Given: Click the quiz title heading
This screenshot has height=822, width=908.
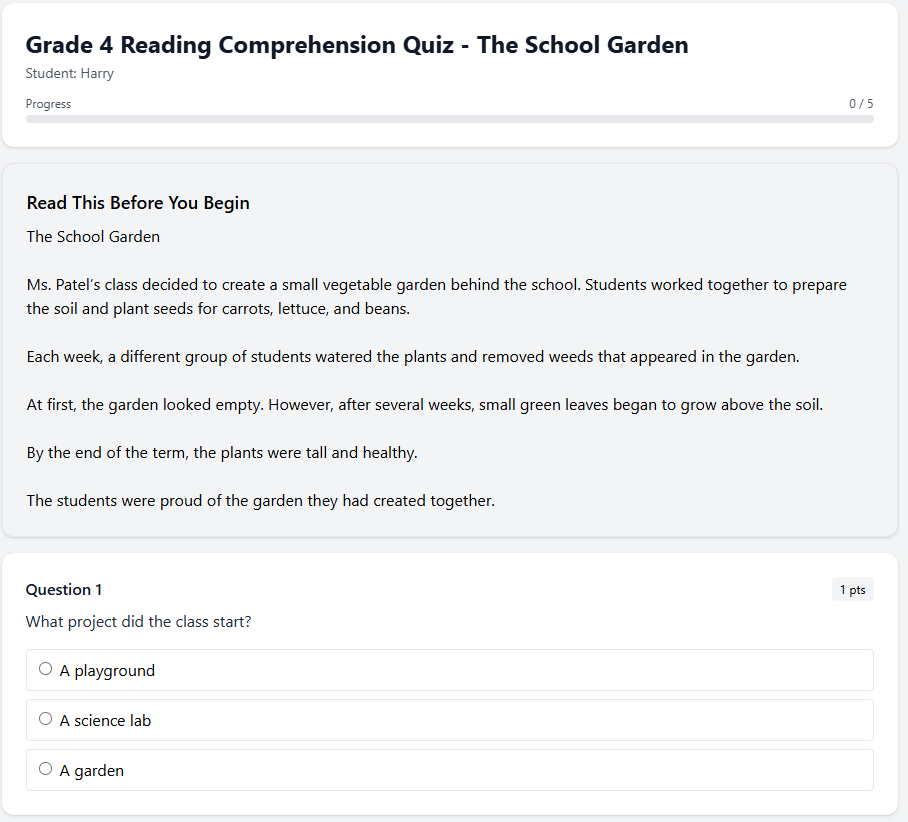Looking at the screenshot, I should coord(357,45).
